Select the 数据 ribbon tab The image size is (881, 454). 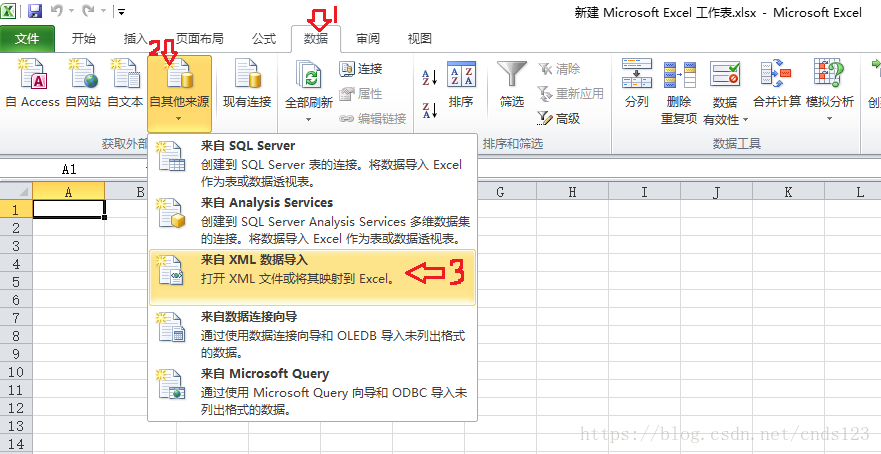316,39
